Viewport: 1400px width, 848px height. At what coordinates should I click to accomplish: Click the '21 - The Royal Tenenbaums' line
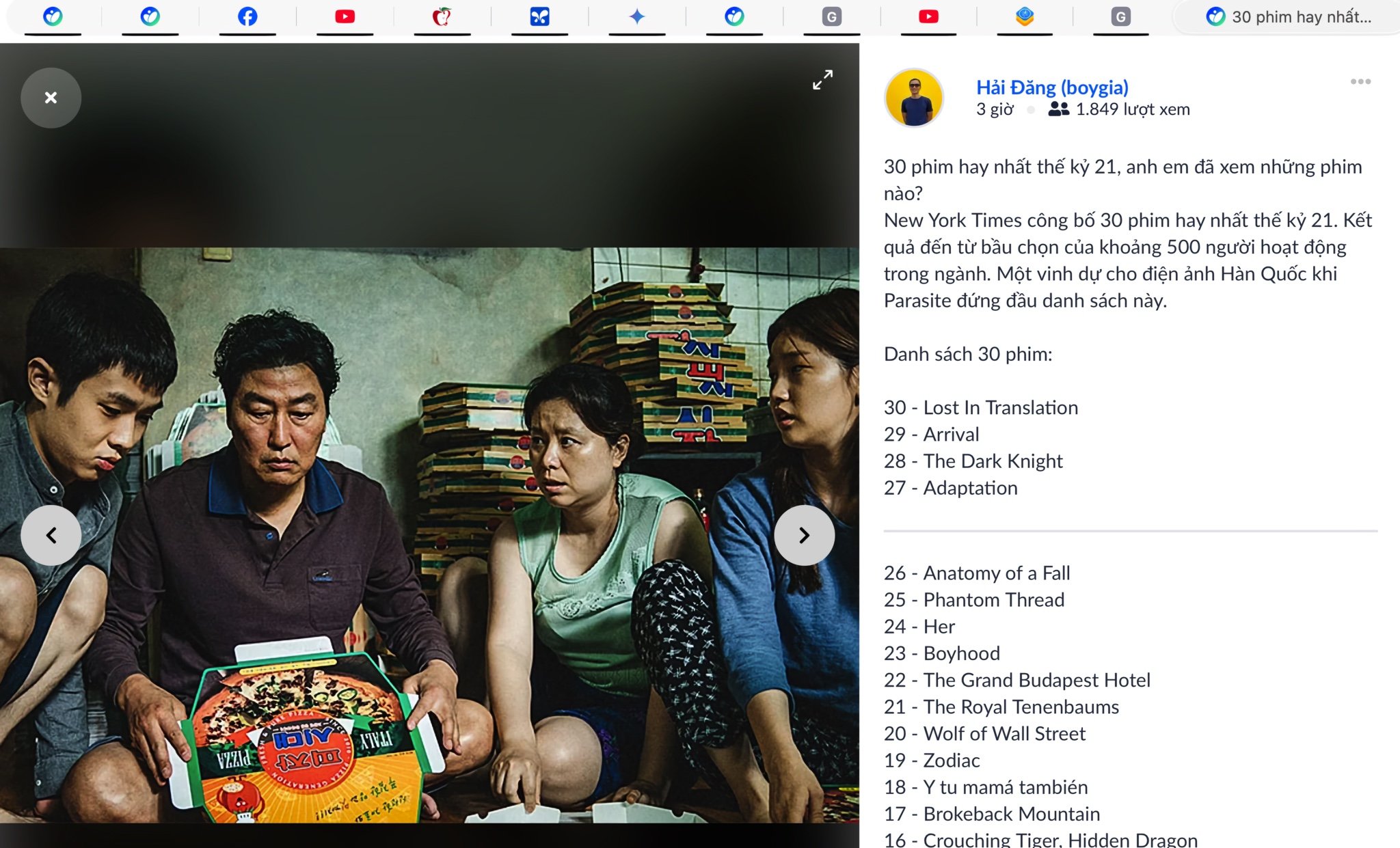coord(1001,707)
